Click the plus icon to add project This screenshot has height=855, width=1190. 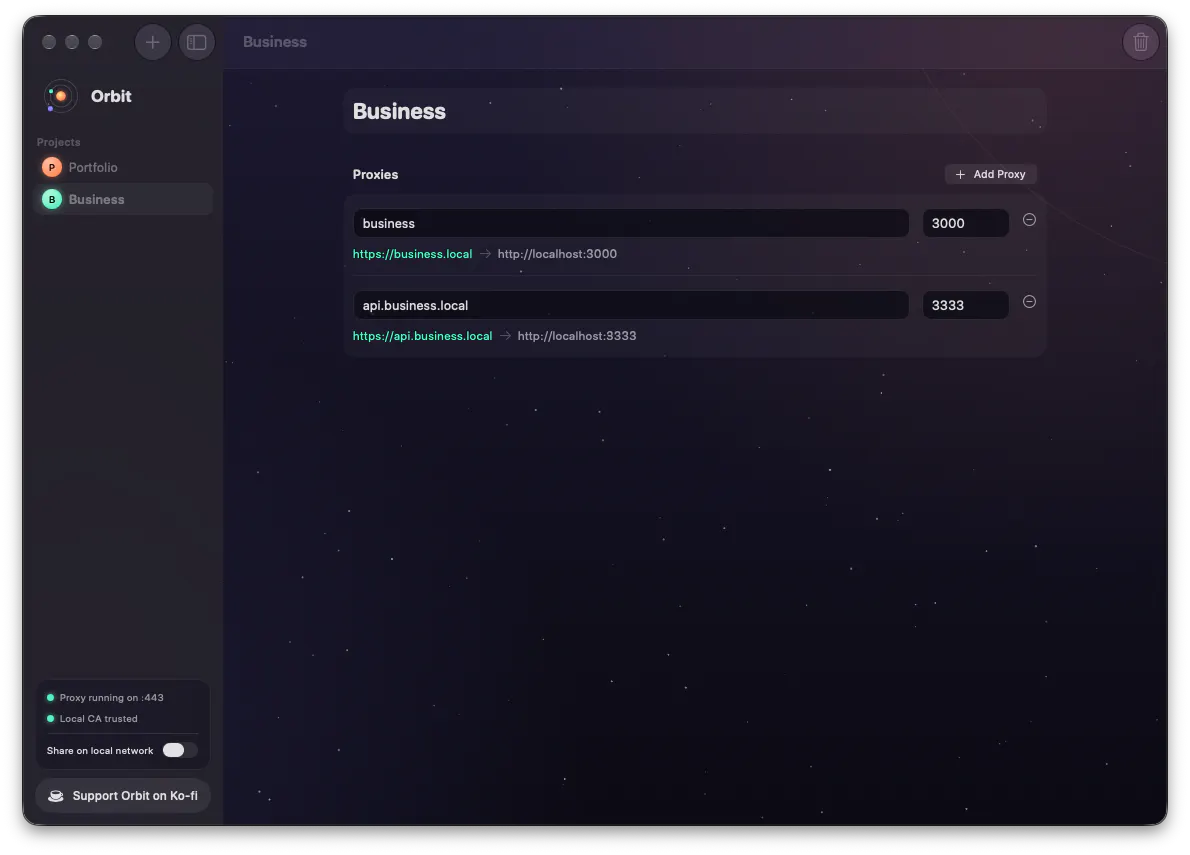click(153, 42)
